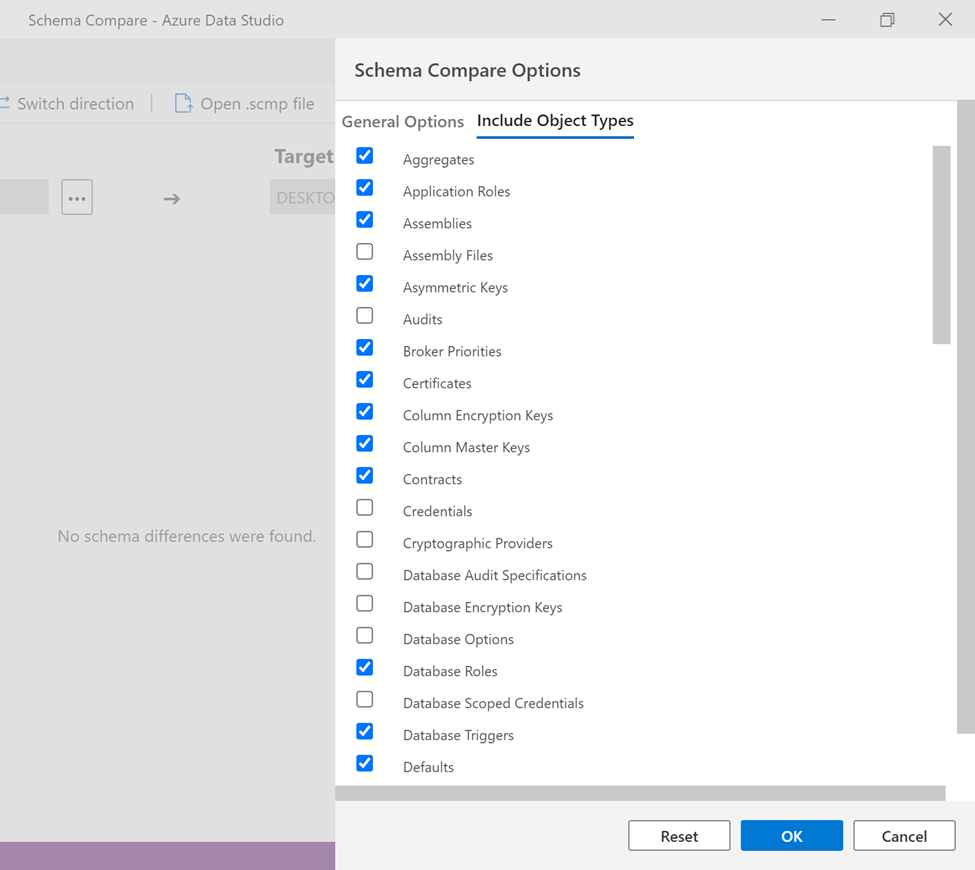Select the Include Object Types tab

pyautogui.click(x=555, y=121)
